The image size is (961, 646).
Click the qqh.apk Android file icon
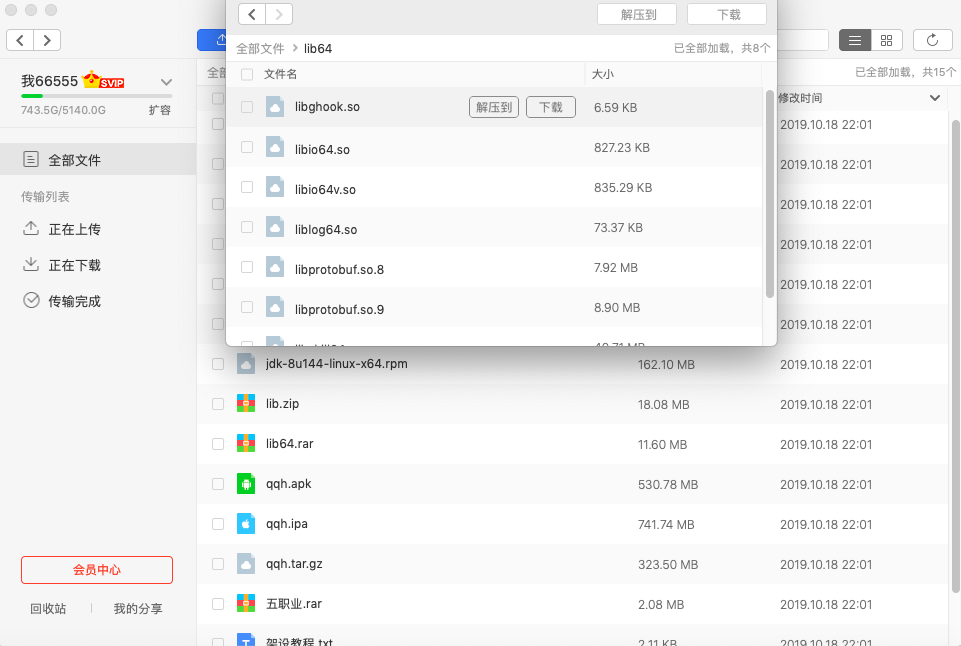click(246, 484)
